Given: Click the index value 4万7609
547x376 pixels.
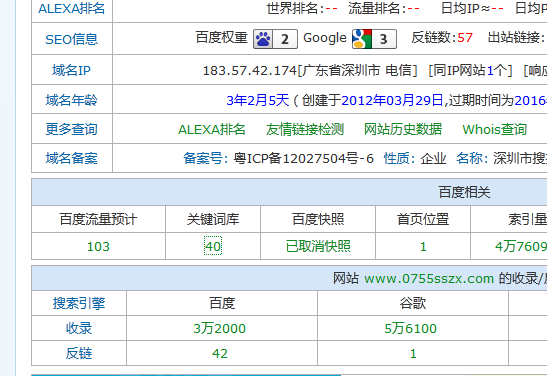Looking at the screenshot, I should [x=521, y=247].
